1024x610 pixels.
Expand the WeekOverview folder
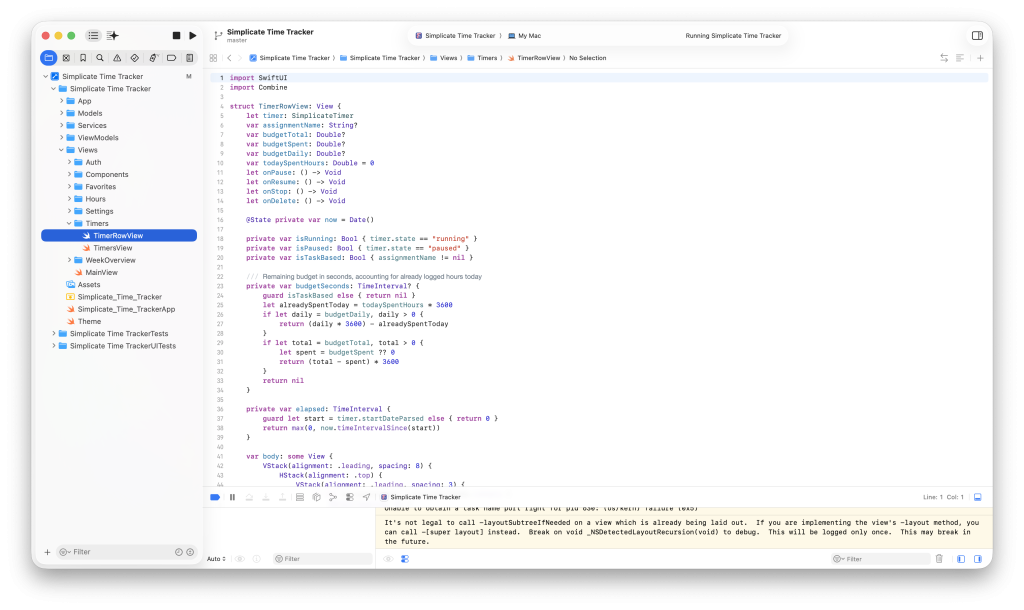pos(69,260)
